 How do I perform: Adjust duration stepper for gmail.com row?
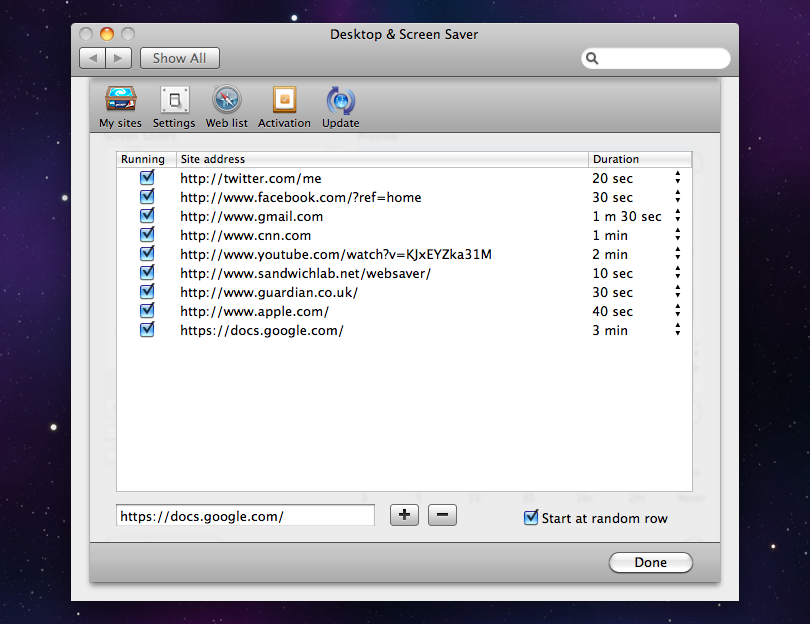[677, 216]
